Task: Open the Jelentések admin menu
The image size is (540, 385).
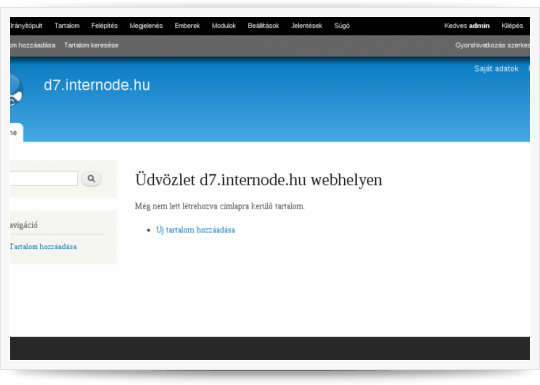Action: (307, 26)
